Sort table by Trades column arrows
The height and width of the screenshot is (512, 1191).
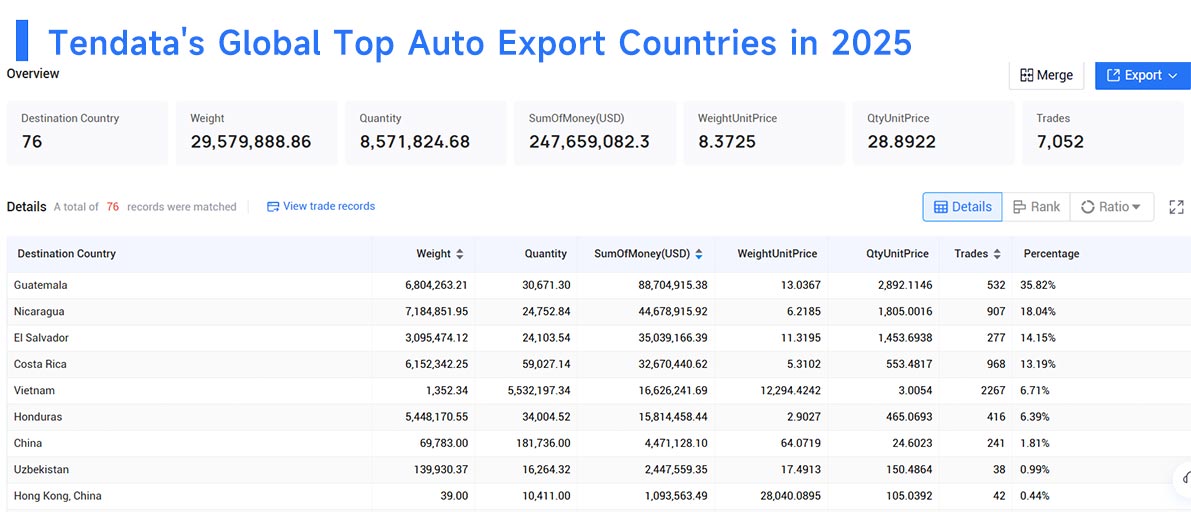click(x=997, y=254)
